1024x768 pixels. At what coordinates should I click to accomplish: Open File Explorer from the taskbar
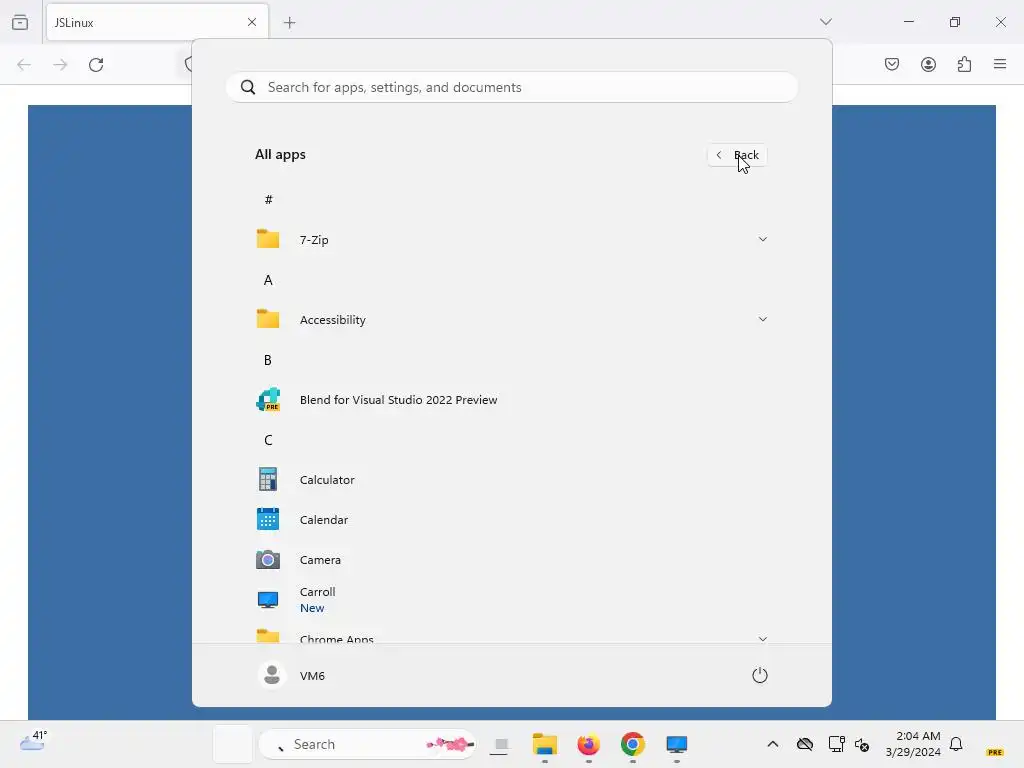(545, 744)
